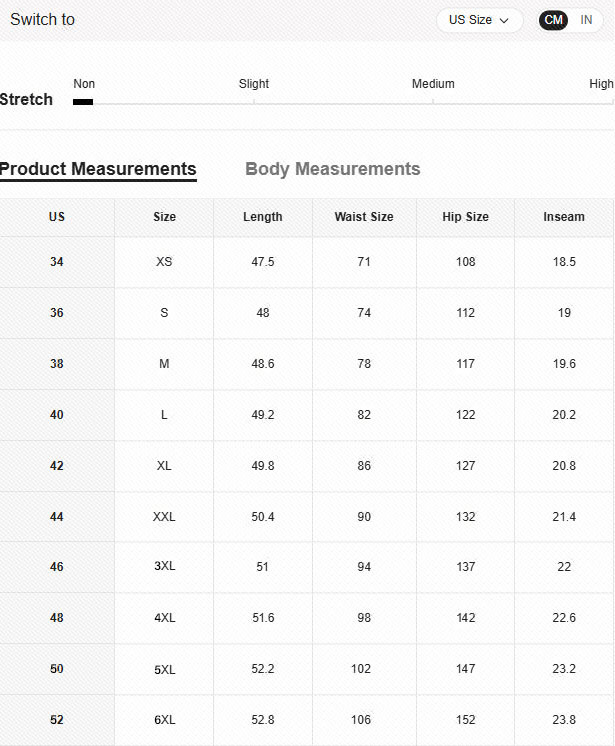Switch units to IN
The width and height of the screenshot is (615, 746).
[586, 20]
